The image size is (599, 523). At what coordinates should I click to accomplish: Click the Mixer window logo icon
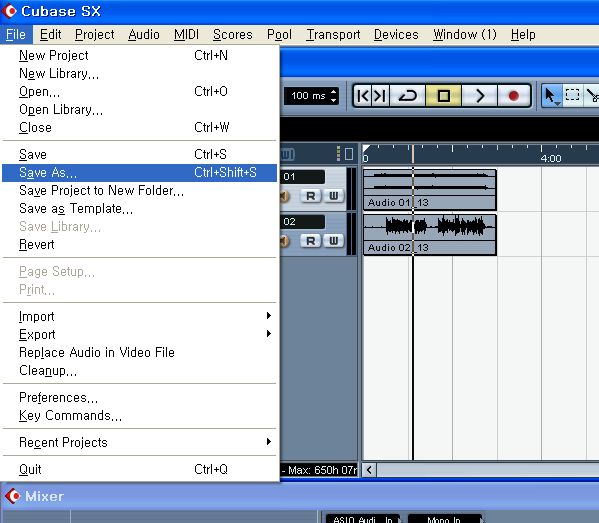[x=13, y=496]
